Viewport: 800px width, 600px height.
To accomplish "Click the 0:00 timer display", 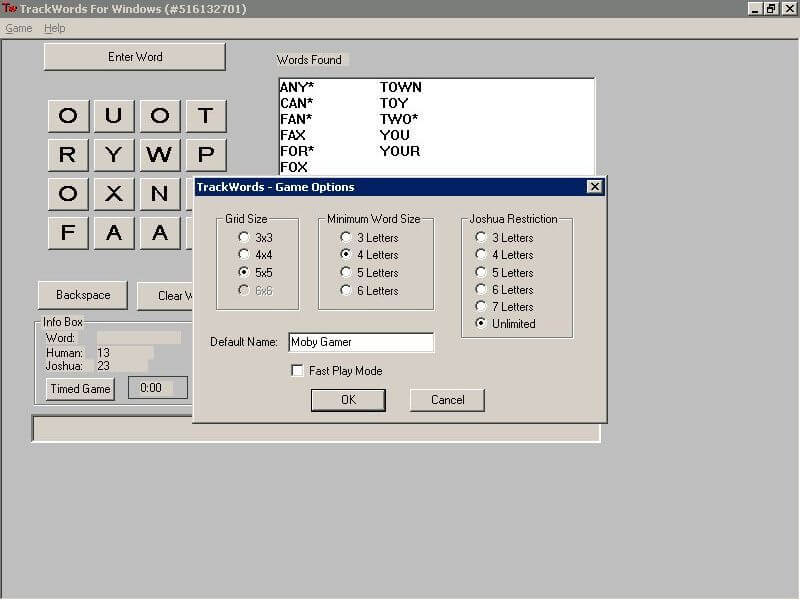I will point(158,388).
